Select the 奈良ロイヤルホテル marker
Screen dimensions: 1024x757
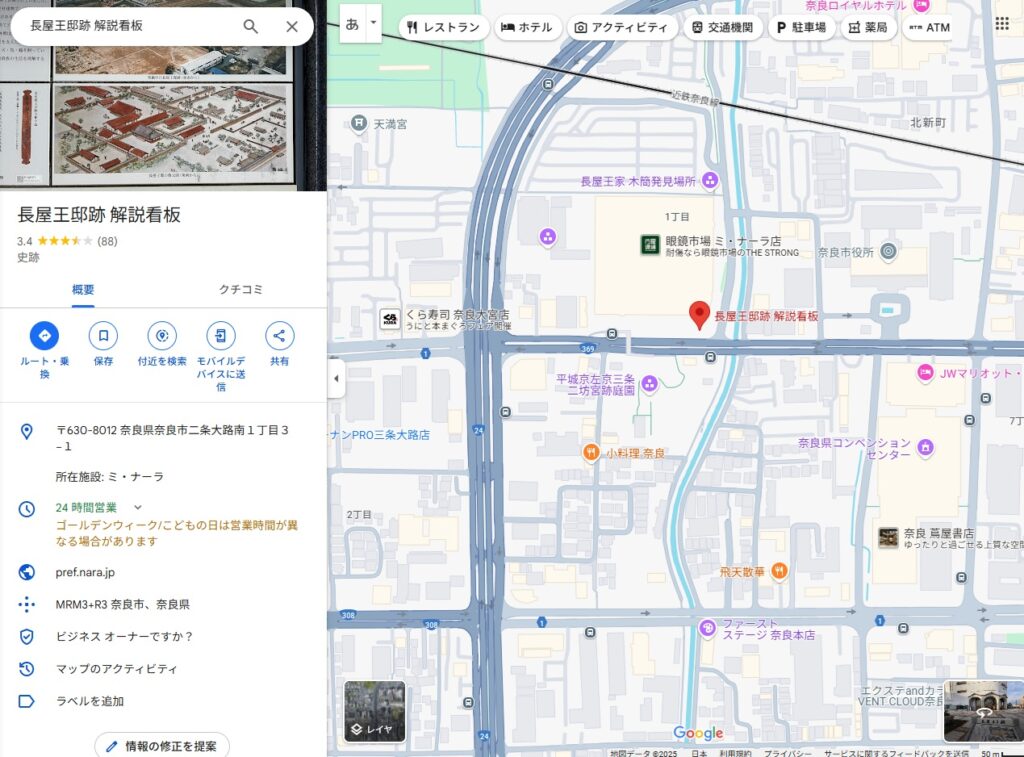click(x=921, y=5)
